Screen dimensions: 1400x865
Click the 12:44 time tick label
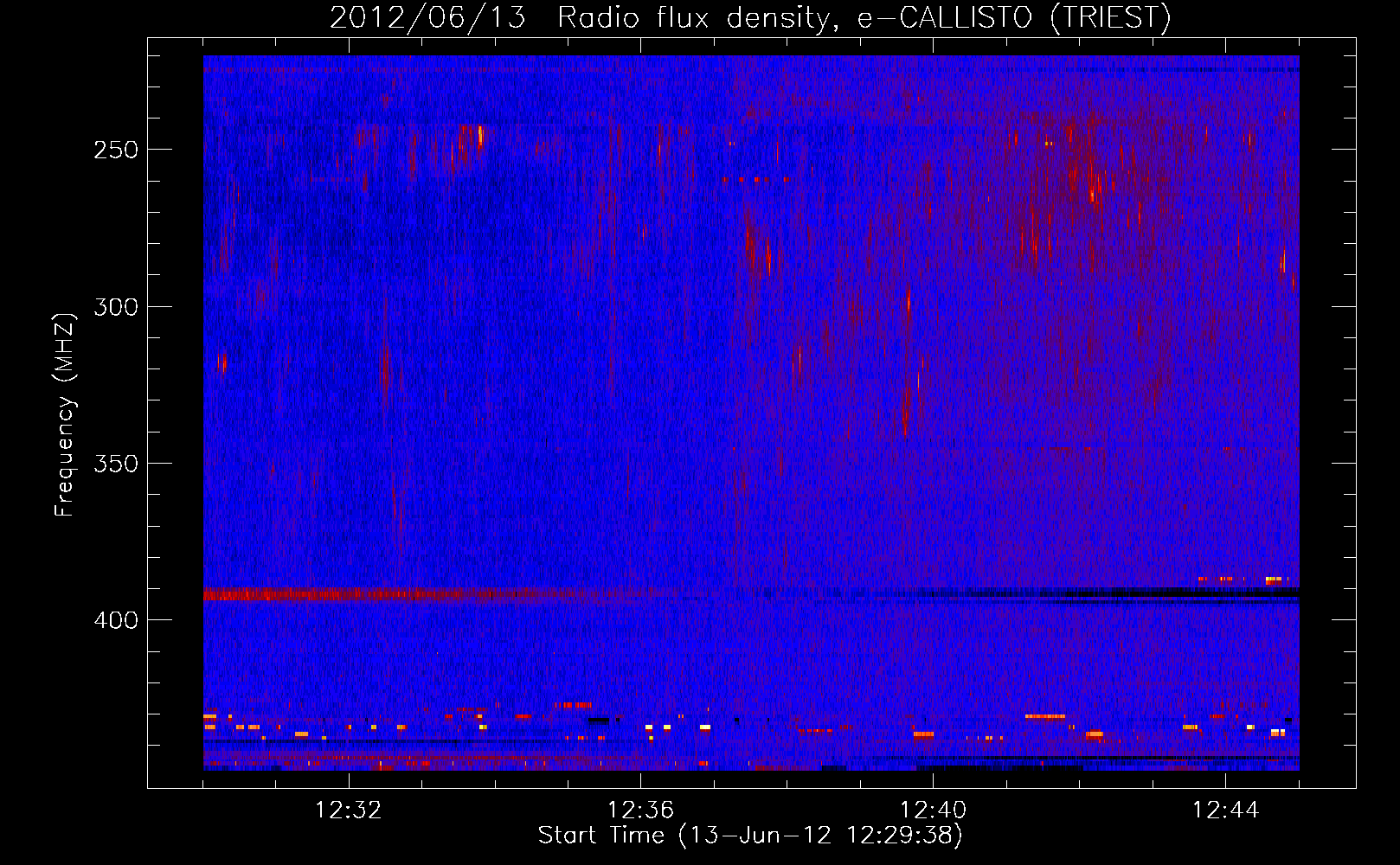(x=1225, y=811)
